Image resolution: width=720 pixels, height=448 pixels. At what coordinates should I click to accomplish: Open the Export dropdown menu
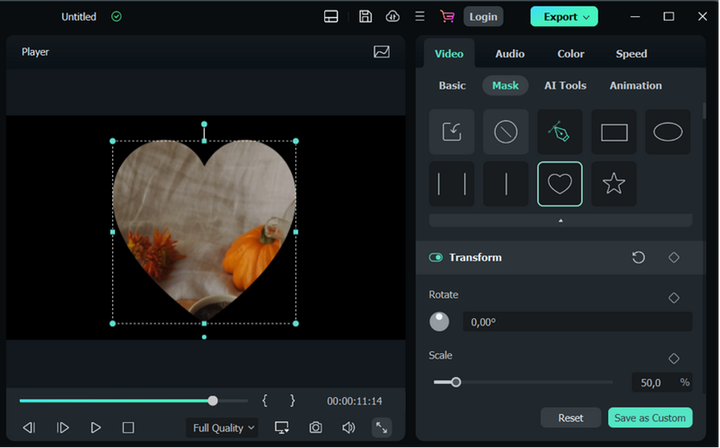click(x=564, y=17)
